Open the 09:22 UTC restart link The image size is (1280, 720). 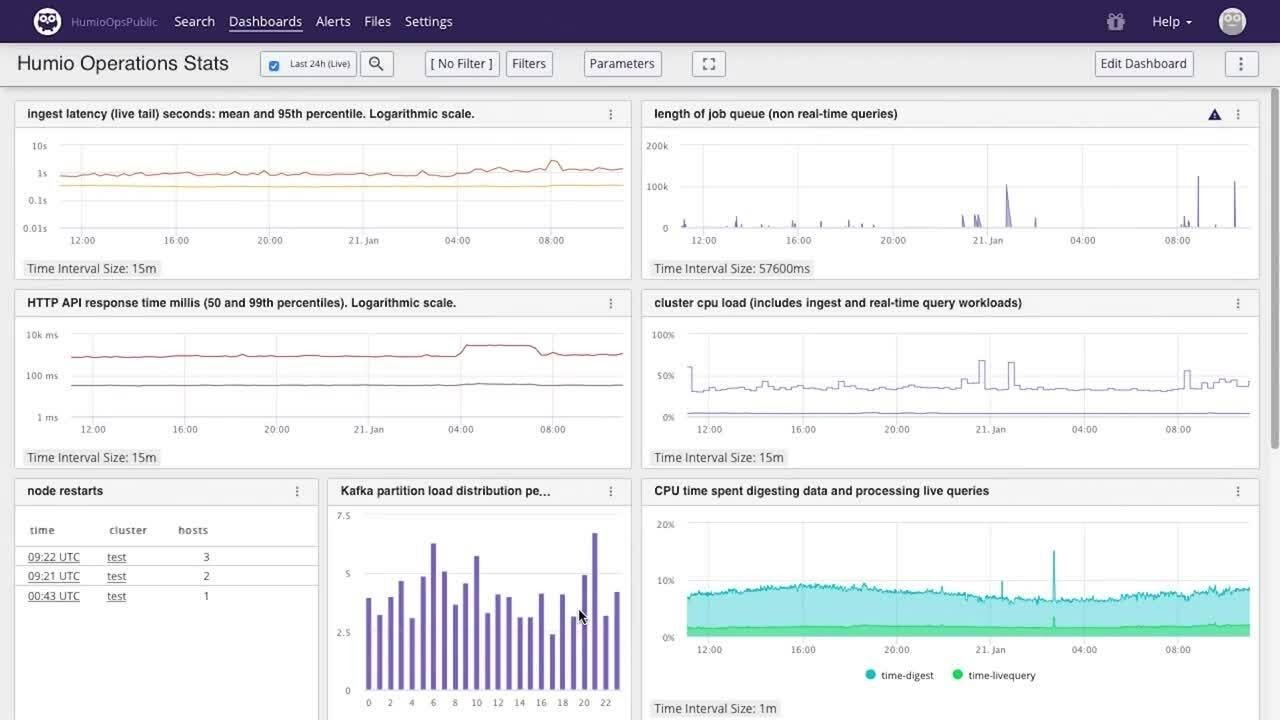pyautogui.click(x=54, y=557)
